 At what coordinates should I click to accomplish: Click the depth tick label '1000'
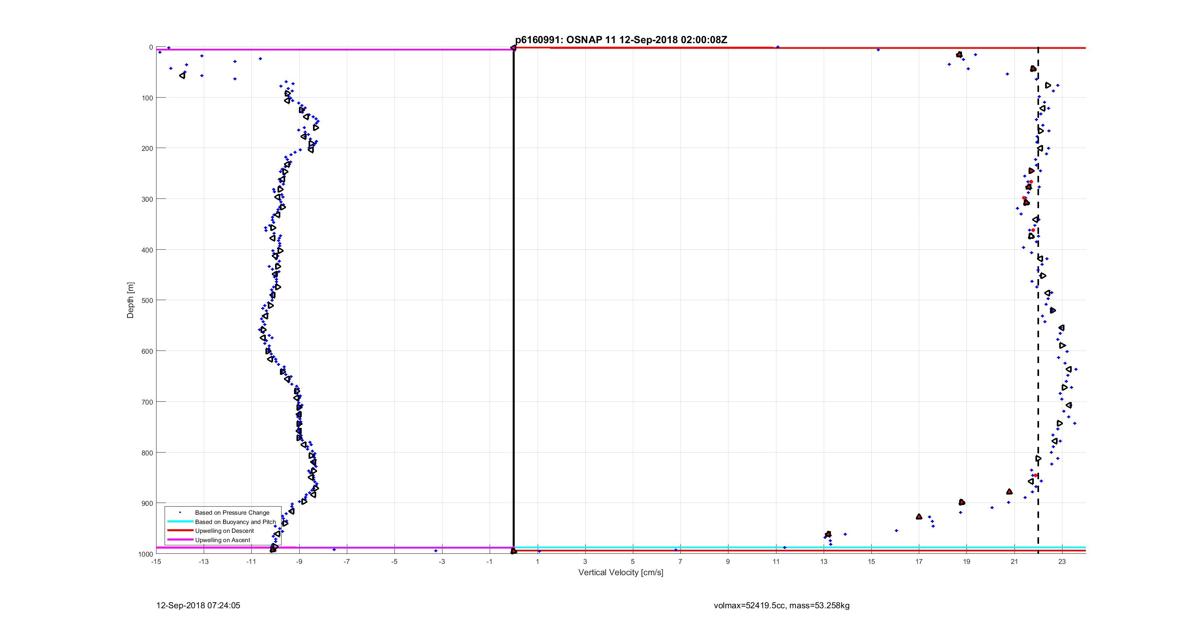145,554
